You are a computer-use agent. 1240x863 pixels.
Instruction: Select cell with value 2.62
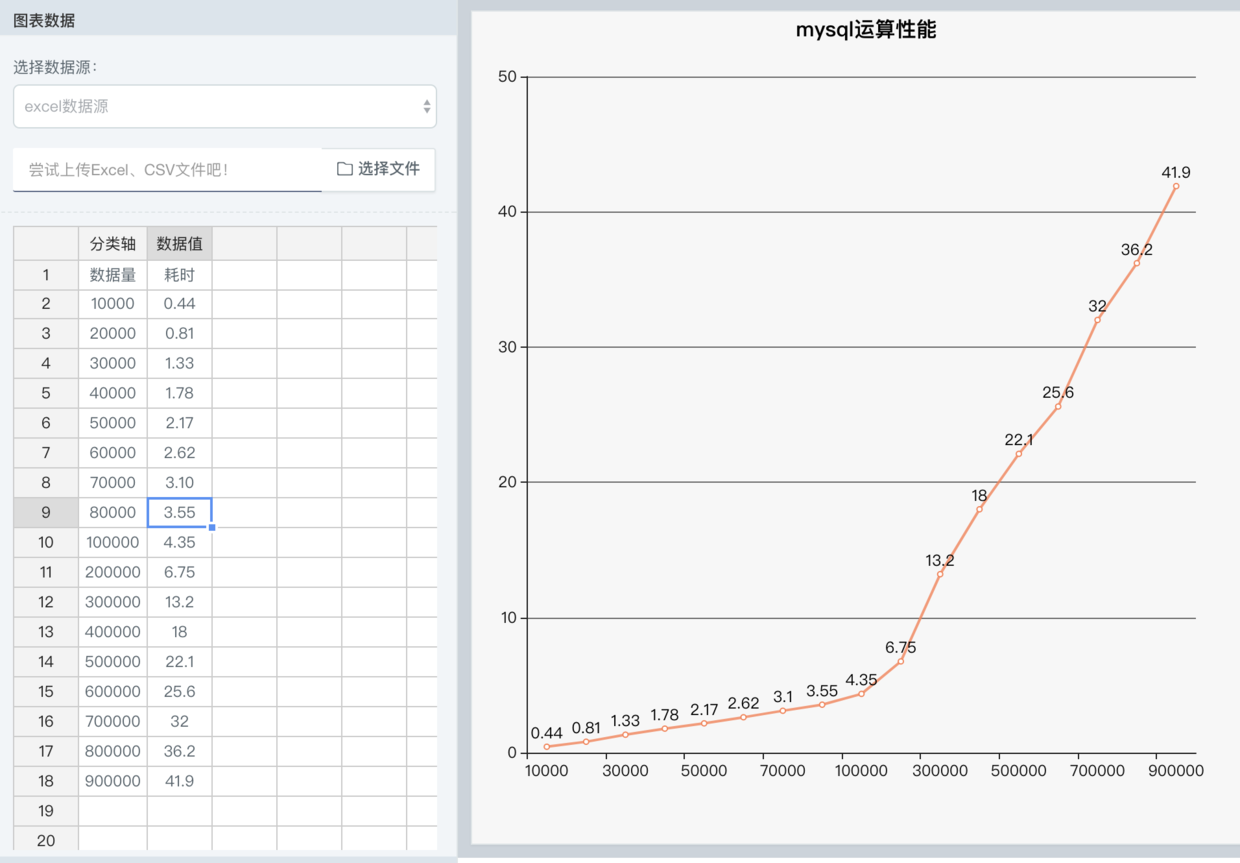tap(179, 453)
